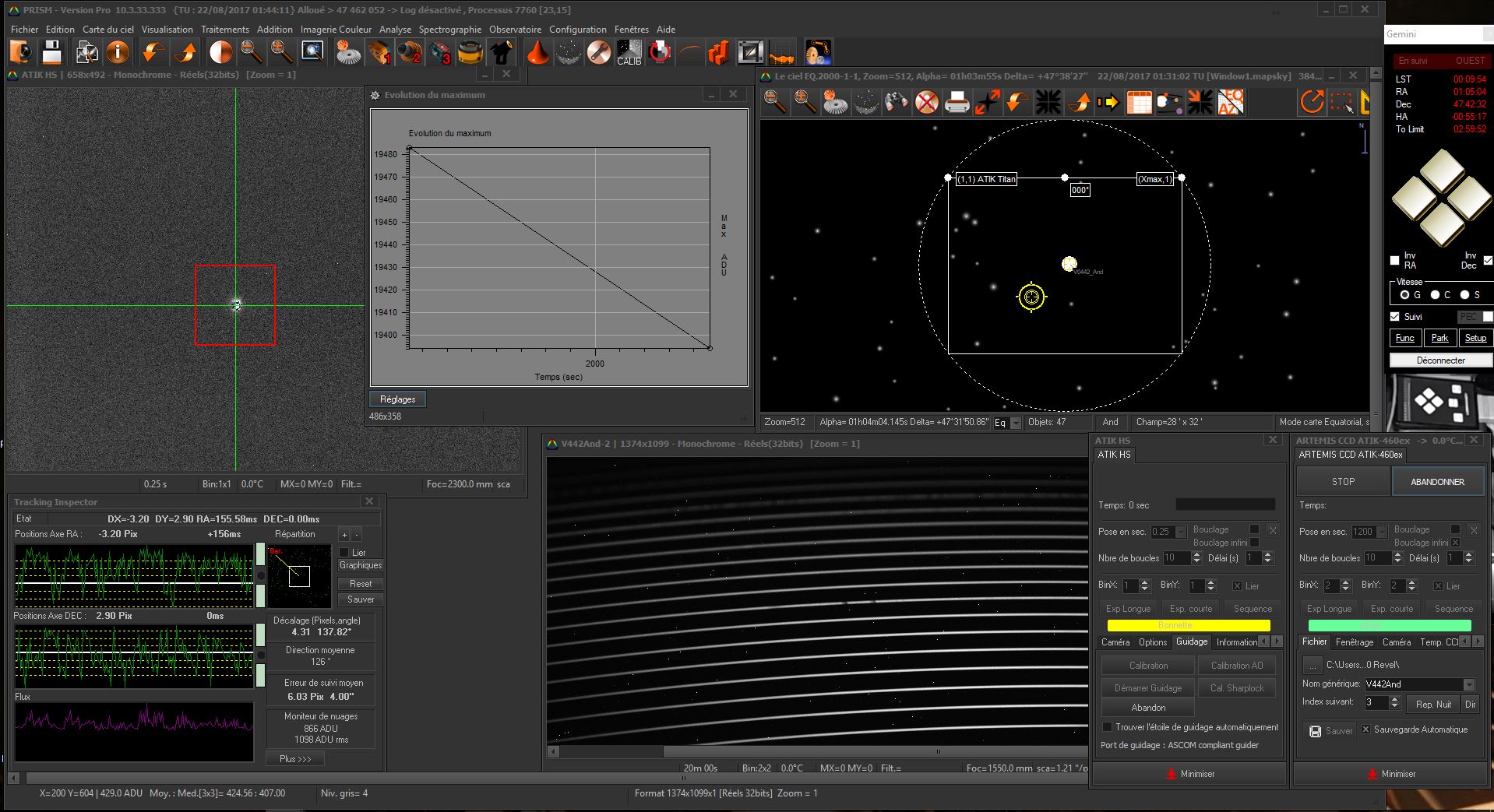Viewport: 1494px width, 812px height.
Task: Click the wrench tool icon in main toolbar
Action: [x=598, y=53]
